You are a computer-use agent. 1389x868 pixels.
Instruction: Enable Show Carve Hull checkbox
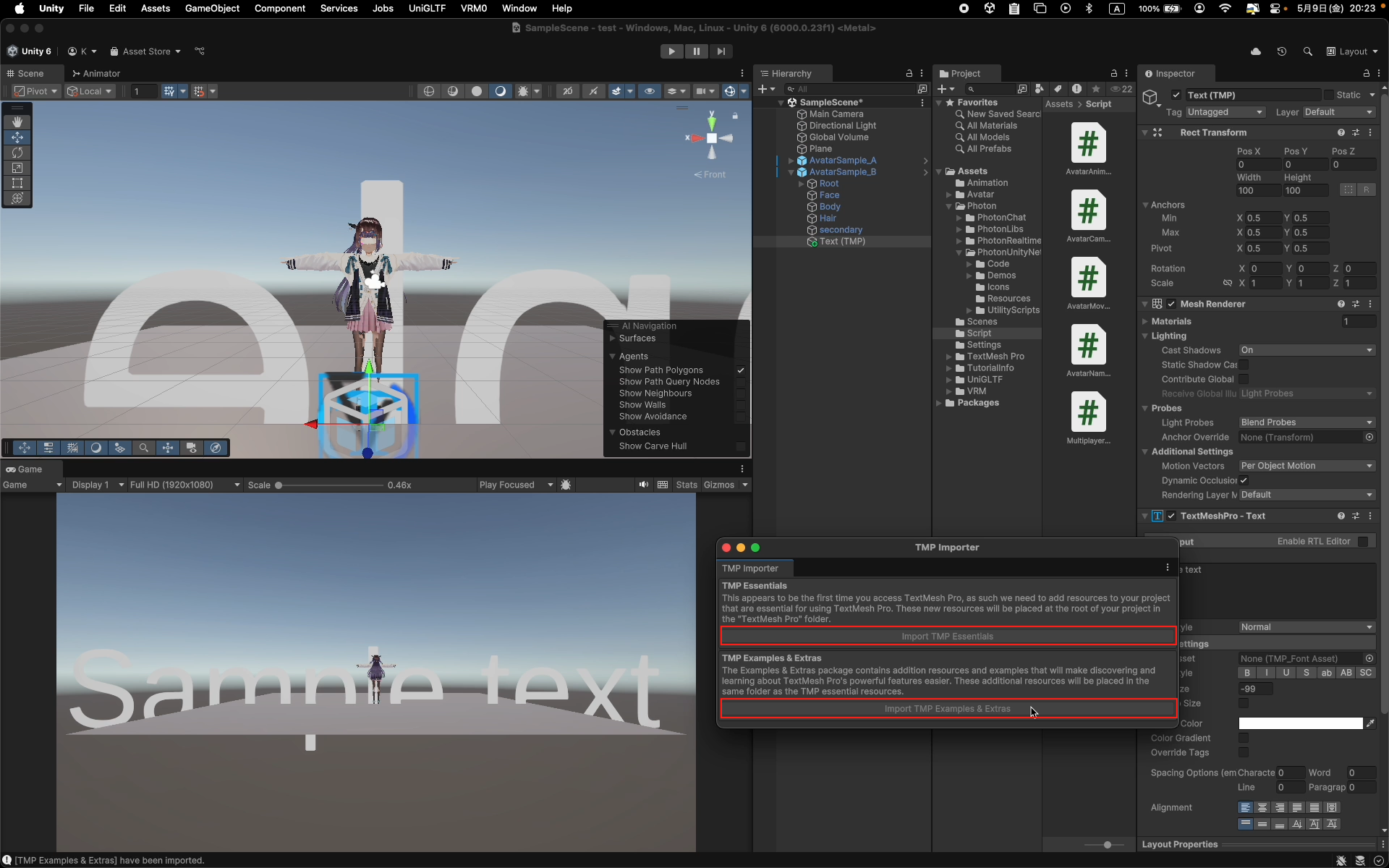pos(740,446)
